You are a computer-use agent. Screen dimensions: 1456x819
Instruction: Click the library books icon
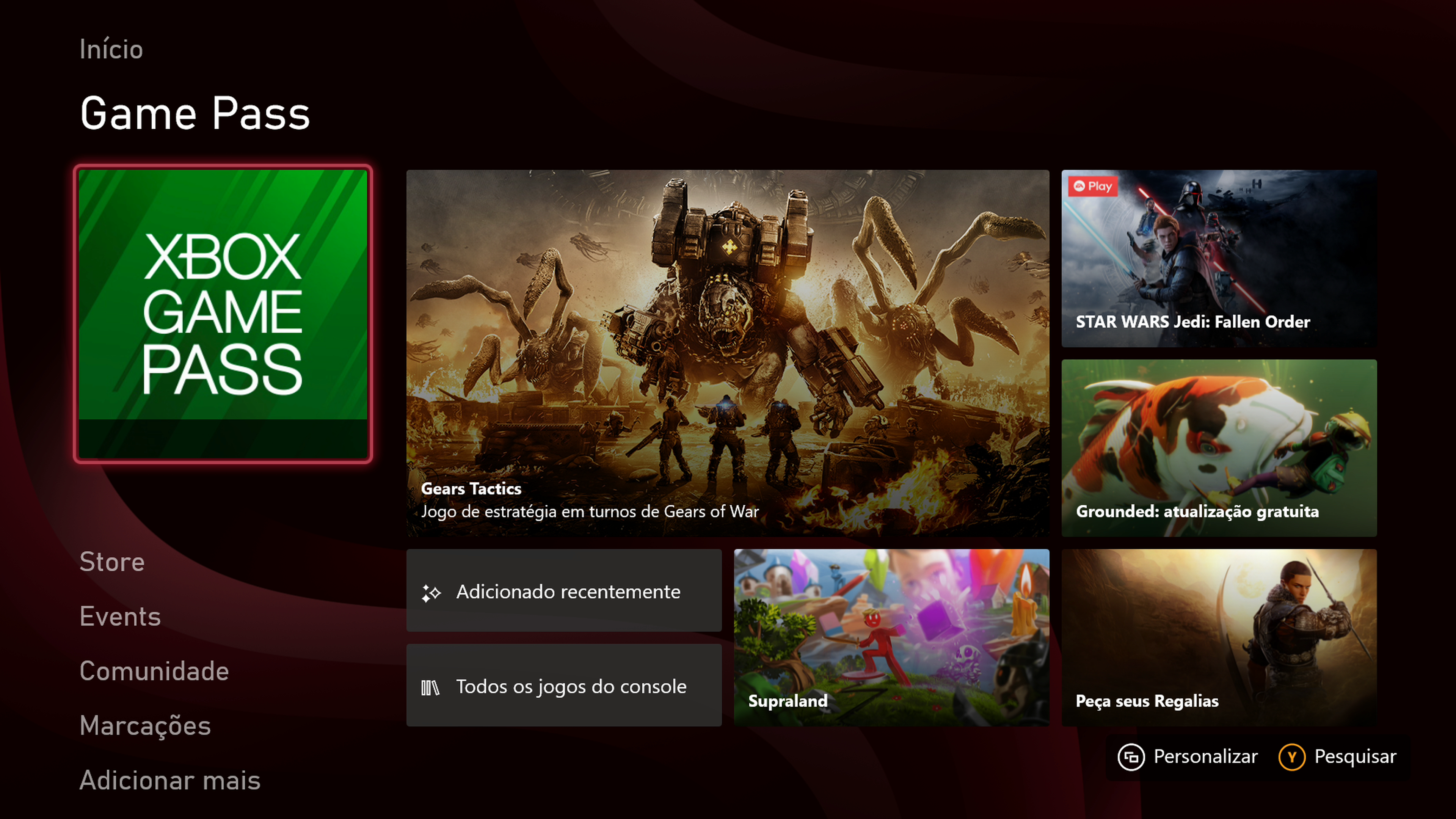point(430,687)
